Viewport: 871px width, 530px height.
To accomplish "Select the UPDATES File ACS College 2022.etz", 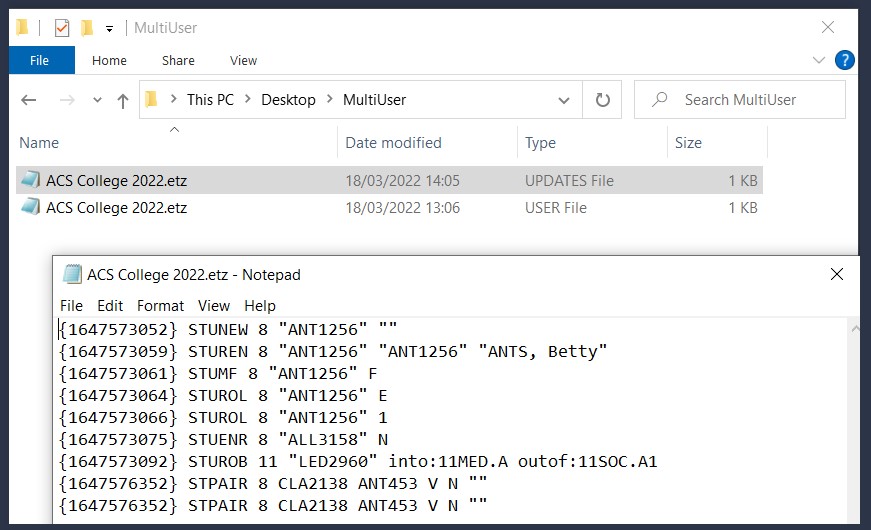I will click(x=389, y=181).
